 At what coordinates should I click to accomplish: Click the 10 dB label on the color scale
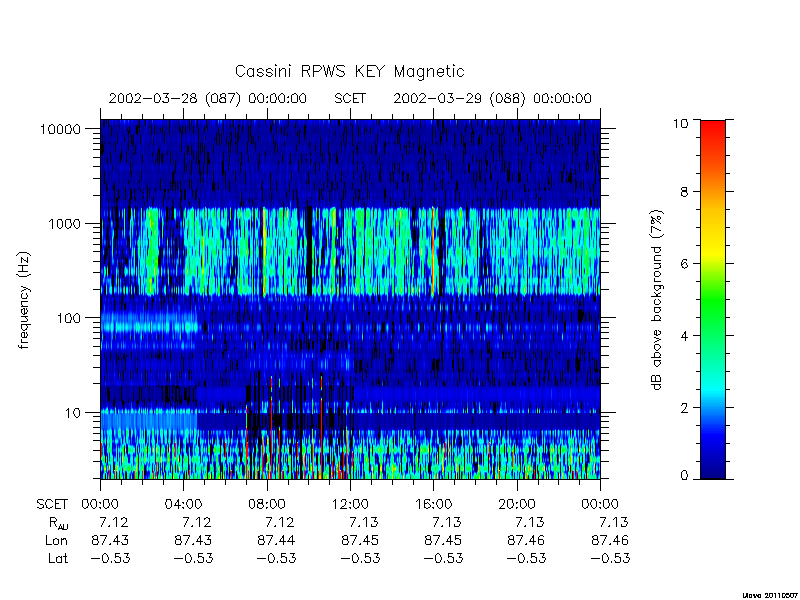(x=680, y=123)
